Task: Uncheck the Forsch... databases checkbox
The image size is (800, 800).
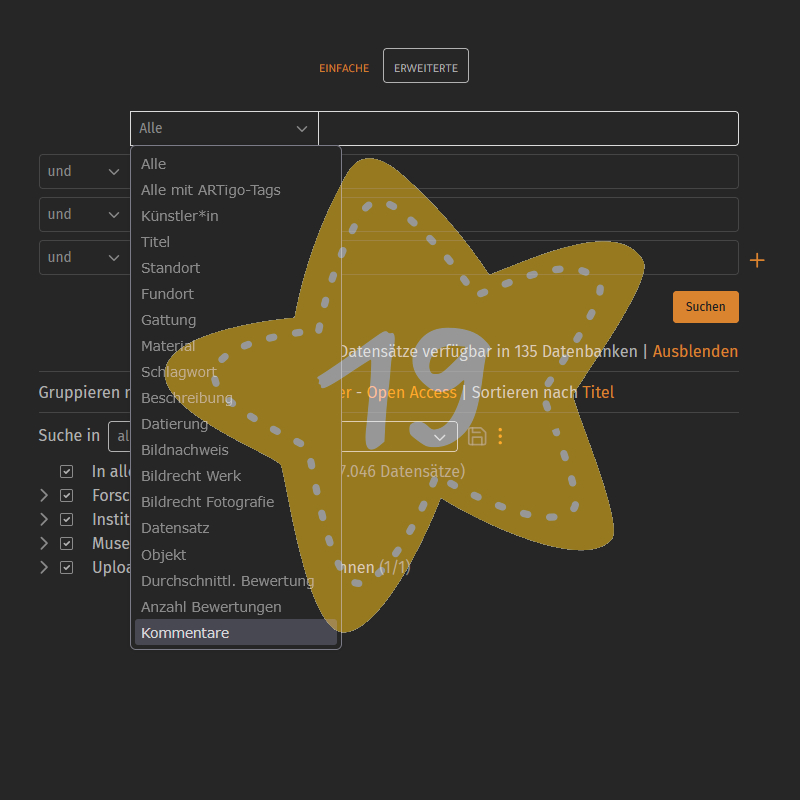Action: (x=67, y=495)
